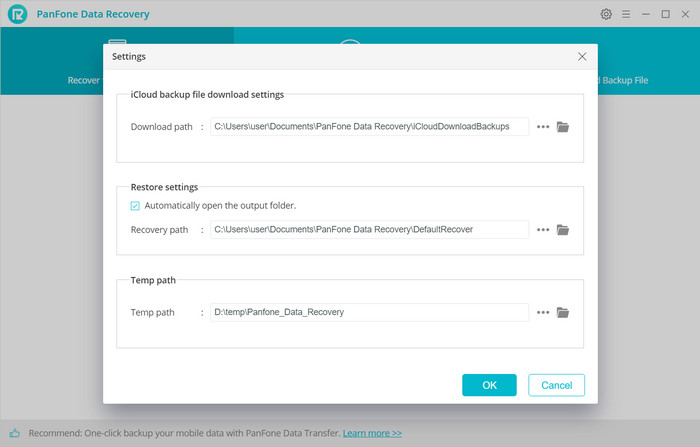Browse for Download path with ellipsis button
This screenshot has height=447, width=700.
(x=543, y=127)
